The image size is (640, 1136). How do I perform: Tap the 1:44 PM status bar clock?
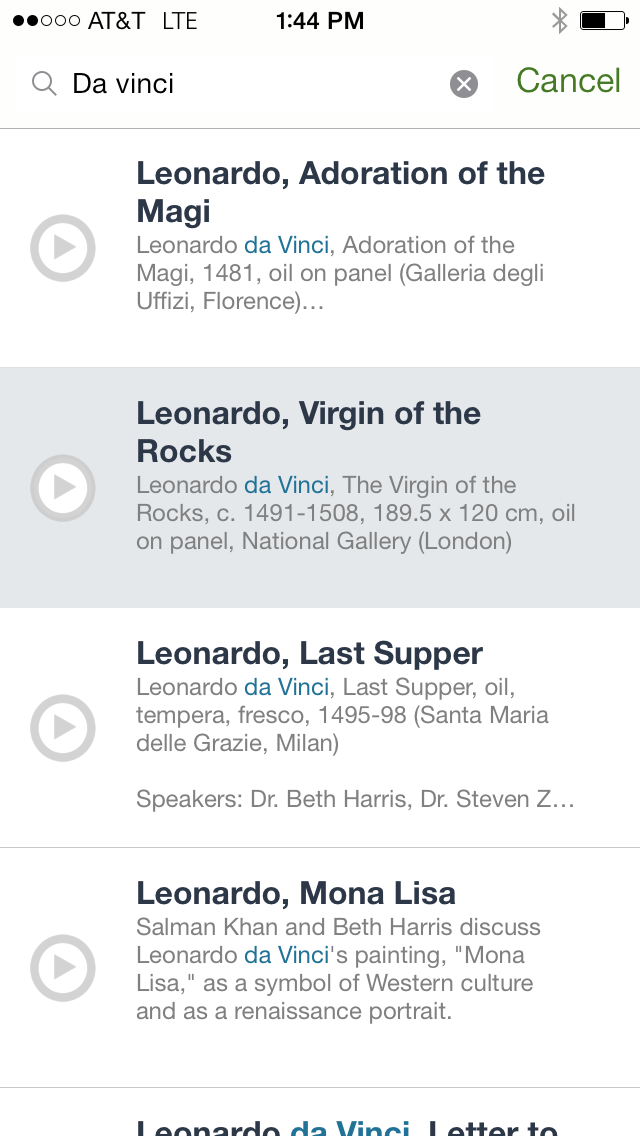click(320, 21)
